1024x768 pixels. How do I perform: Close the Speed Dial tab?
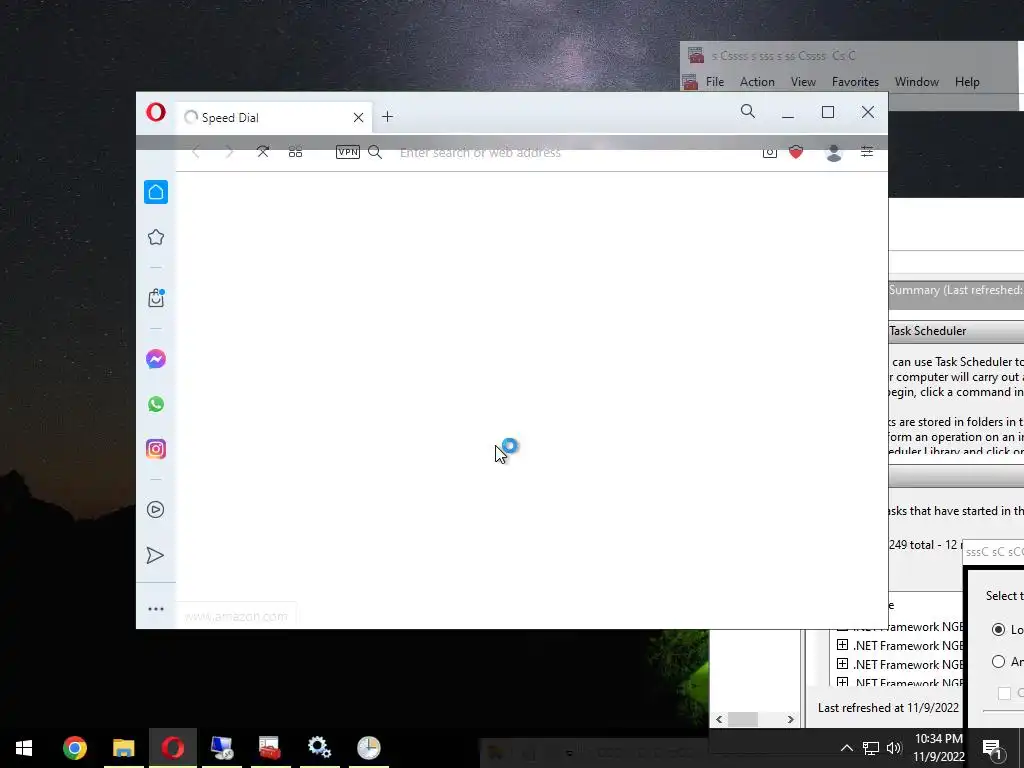click(358, 118)
